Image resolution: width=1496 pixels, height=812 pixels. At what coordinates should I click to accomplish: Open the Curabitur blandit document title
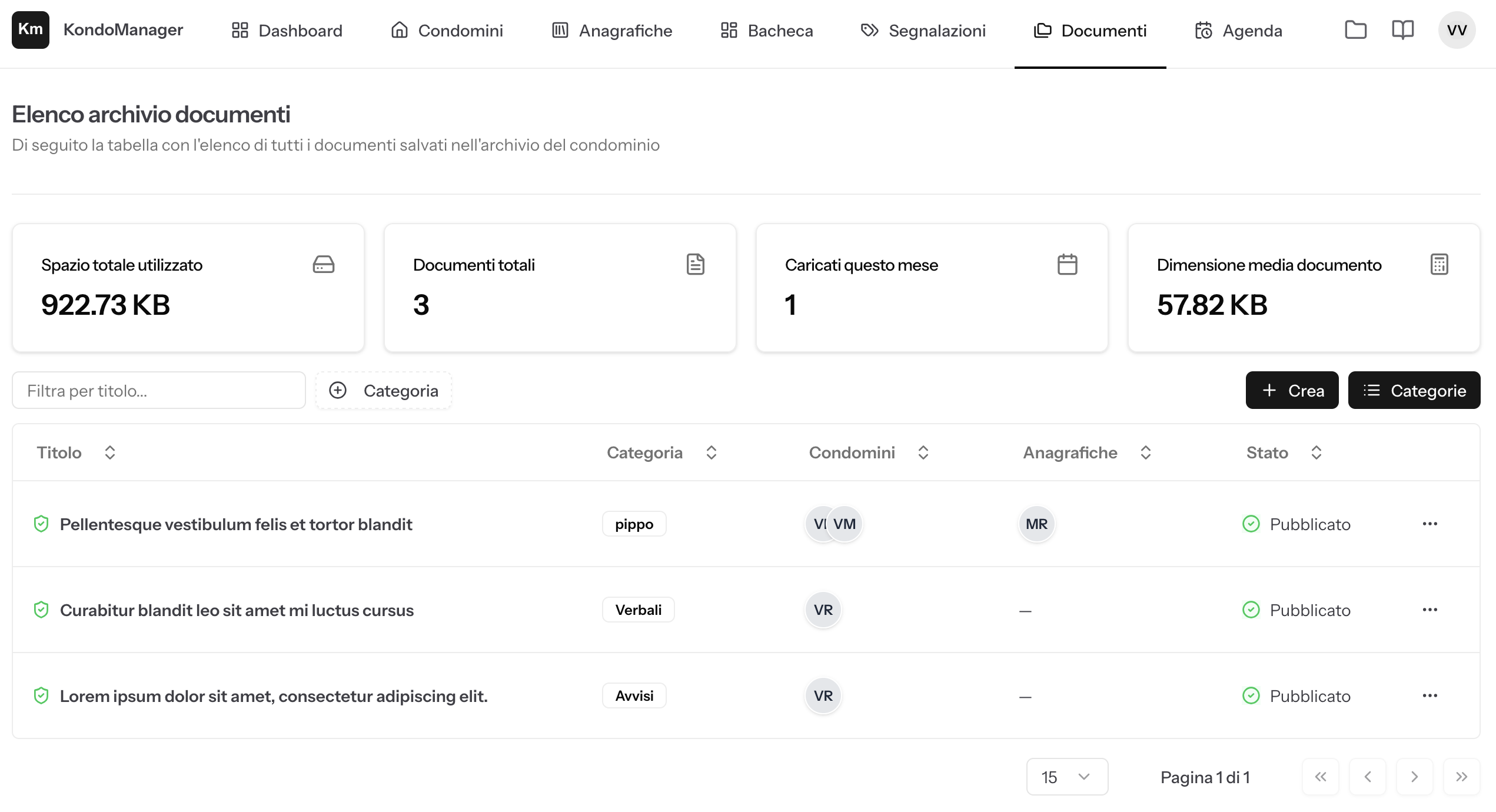(x=237, y=610)
